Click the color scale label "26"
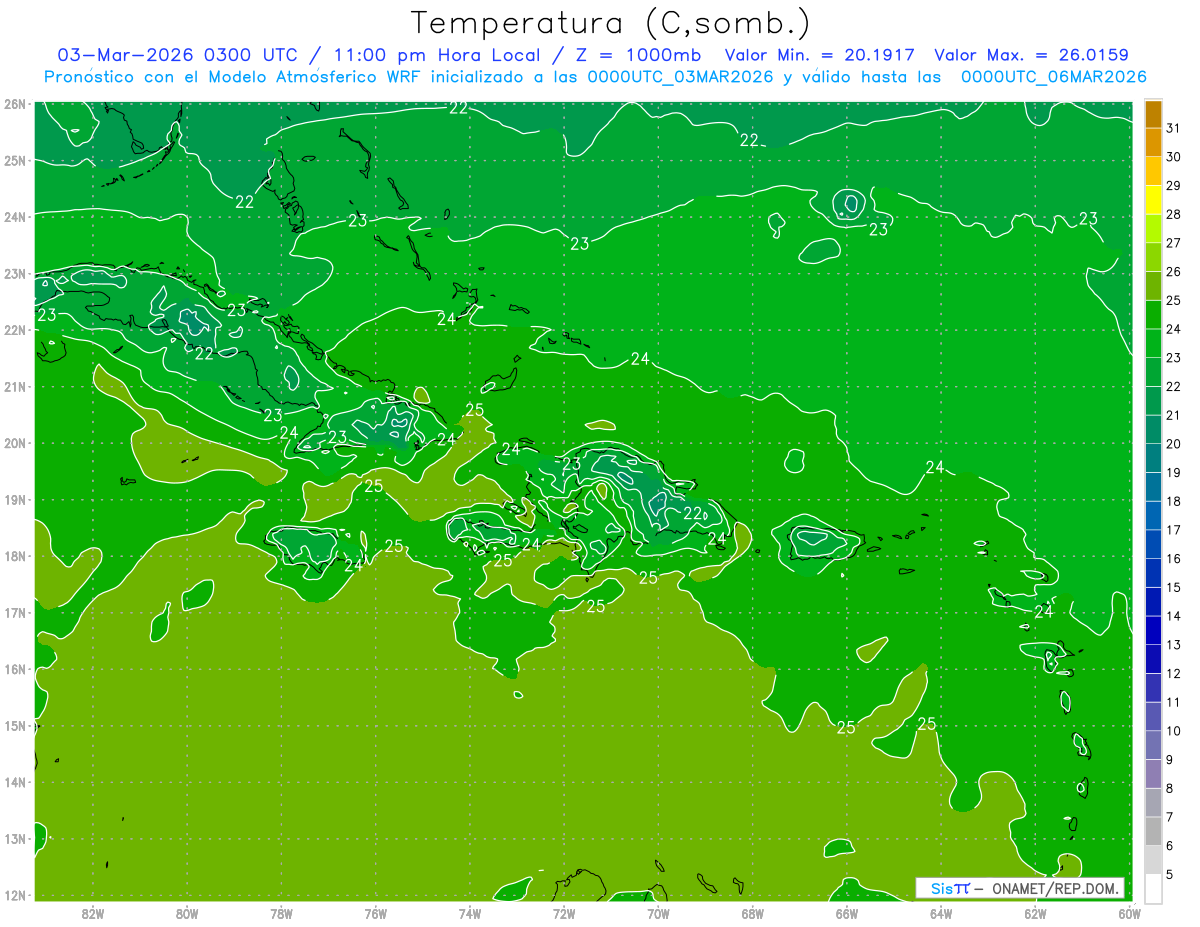Image resolution: width=1200 pixels, height=927 pixels. click(x=1173, y=271)
